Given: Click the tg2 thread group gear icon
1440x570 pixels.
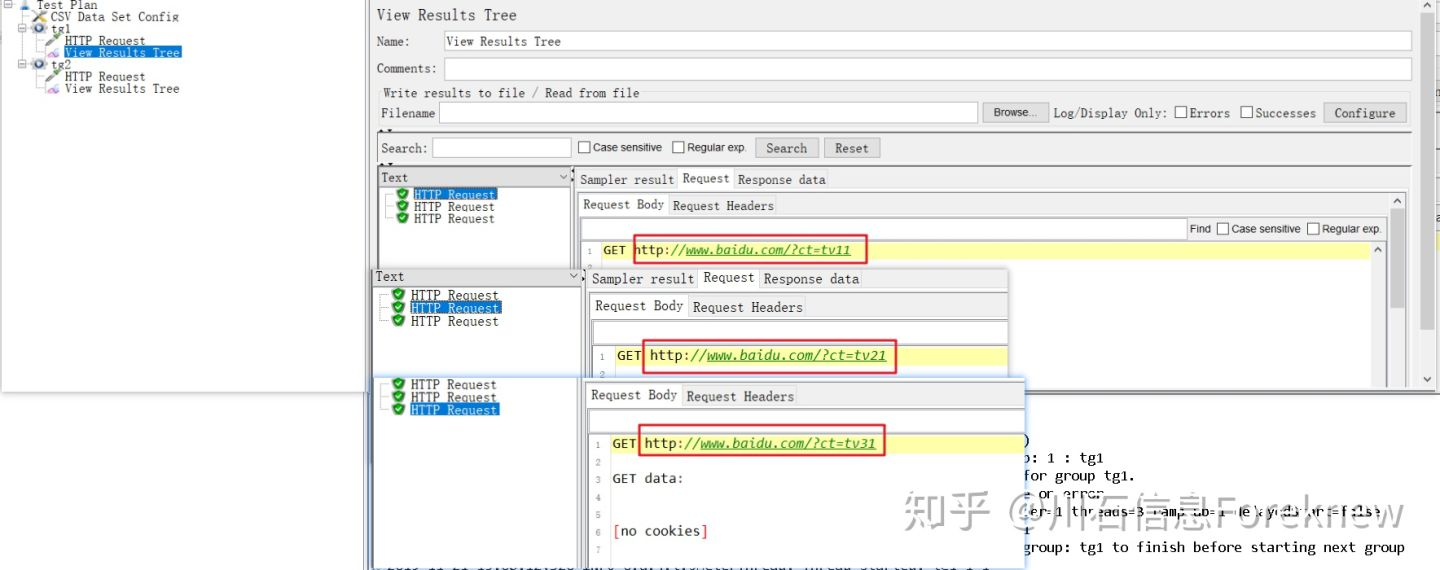Looking at the screenshot, I should point(39,64).
